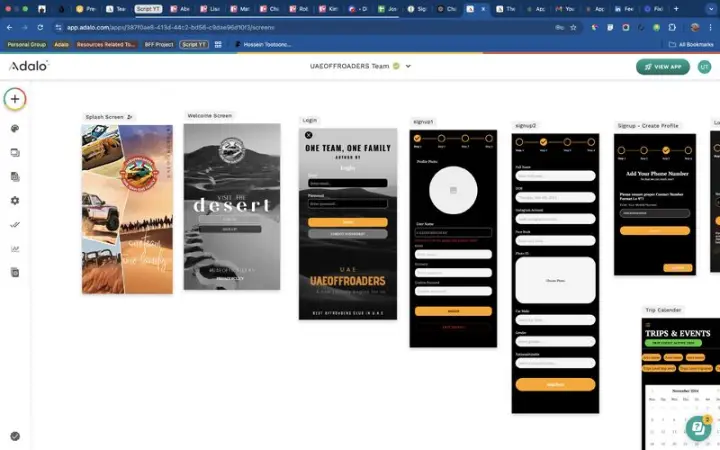This screenshot has width=720, height=450.
Task: Select the TRIPS & EVENTS heading
Action: click(677, 333)
